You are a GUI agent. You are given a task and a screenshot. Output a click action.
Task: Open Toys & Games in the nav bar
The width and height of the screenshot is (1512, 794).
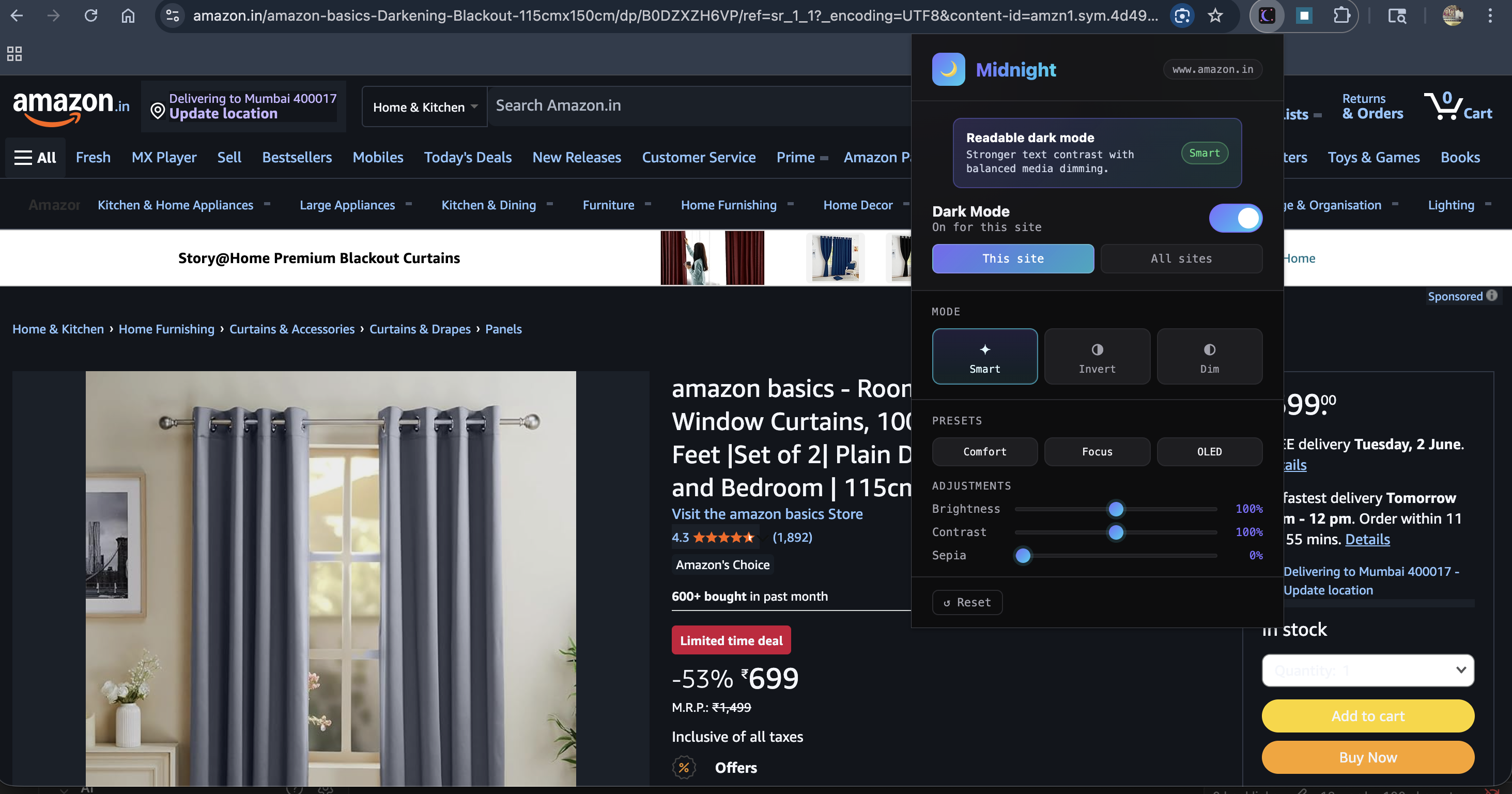[1374, 157]
